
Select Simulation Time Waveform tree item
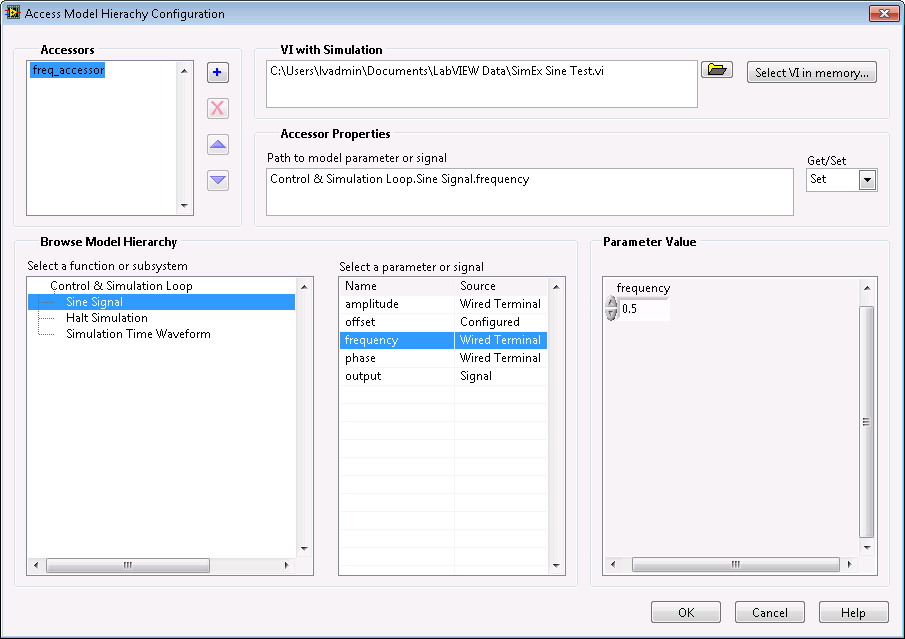(x=138, y=334)
